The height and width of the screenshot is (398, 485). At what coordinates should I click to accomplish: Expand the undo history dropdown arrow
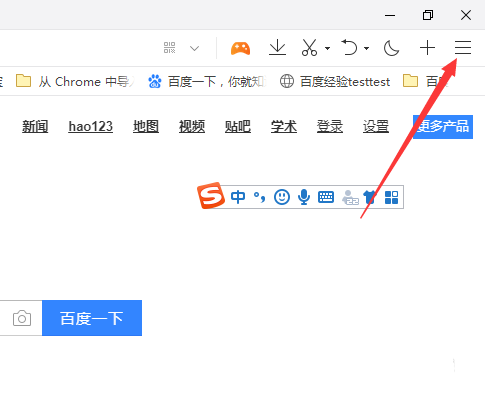pos(366,48)
